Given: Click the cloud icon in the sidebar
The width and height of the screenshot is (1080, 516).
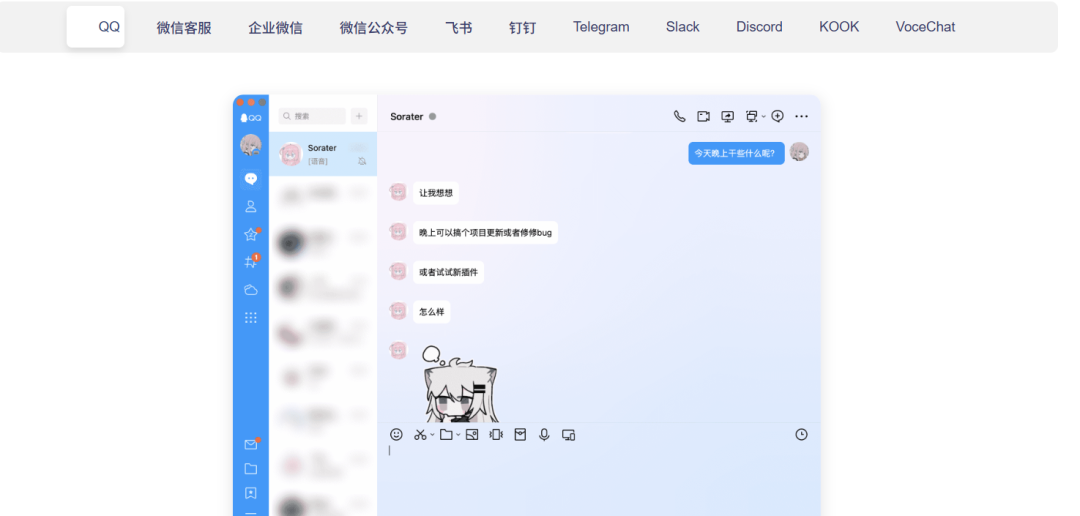Looking at the screenshot, I should (x=251, y=290).
